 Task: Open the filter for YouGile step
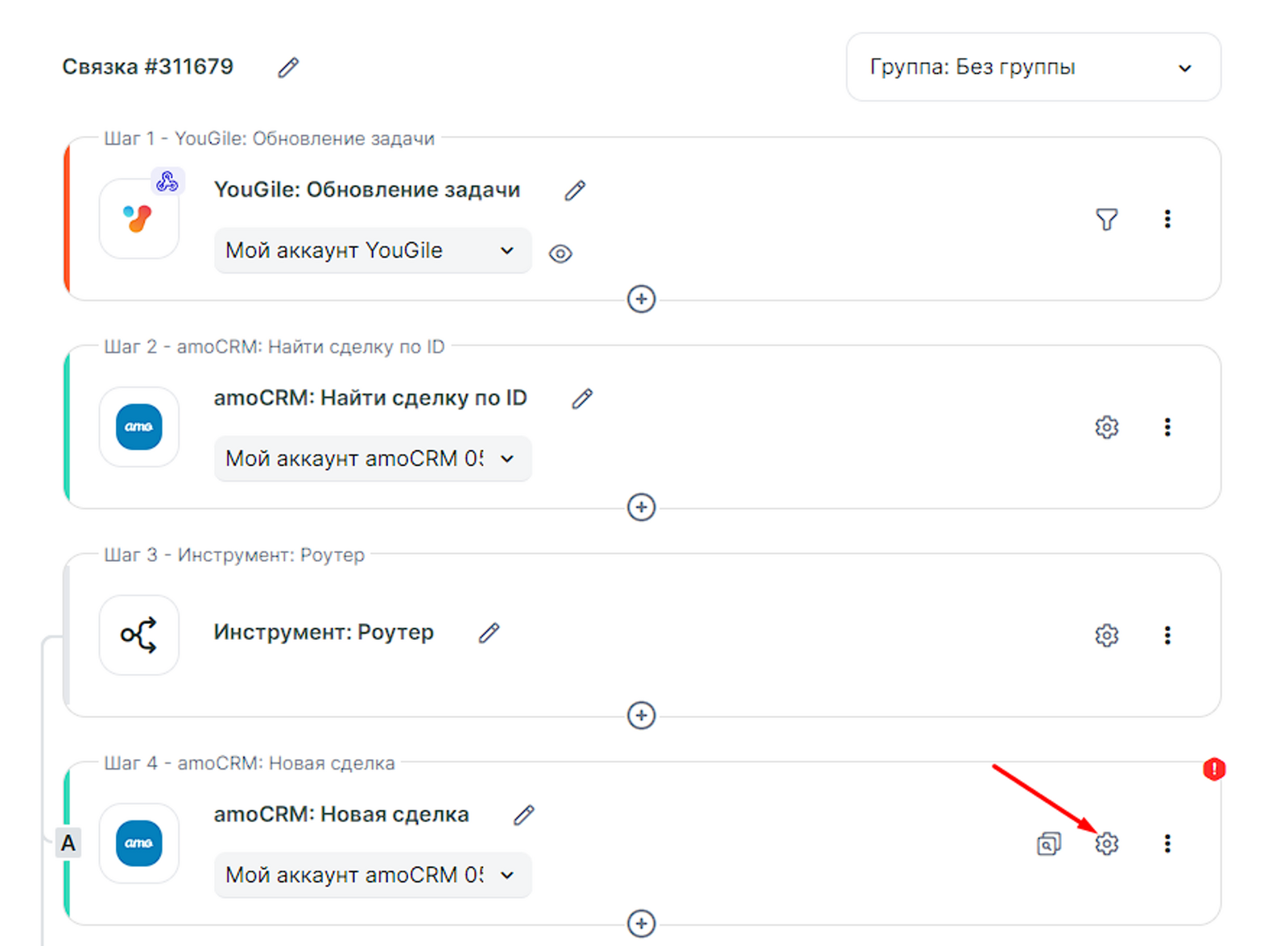[x=1107, y=219]
